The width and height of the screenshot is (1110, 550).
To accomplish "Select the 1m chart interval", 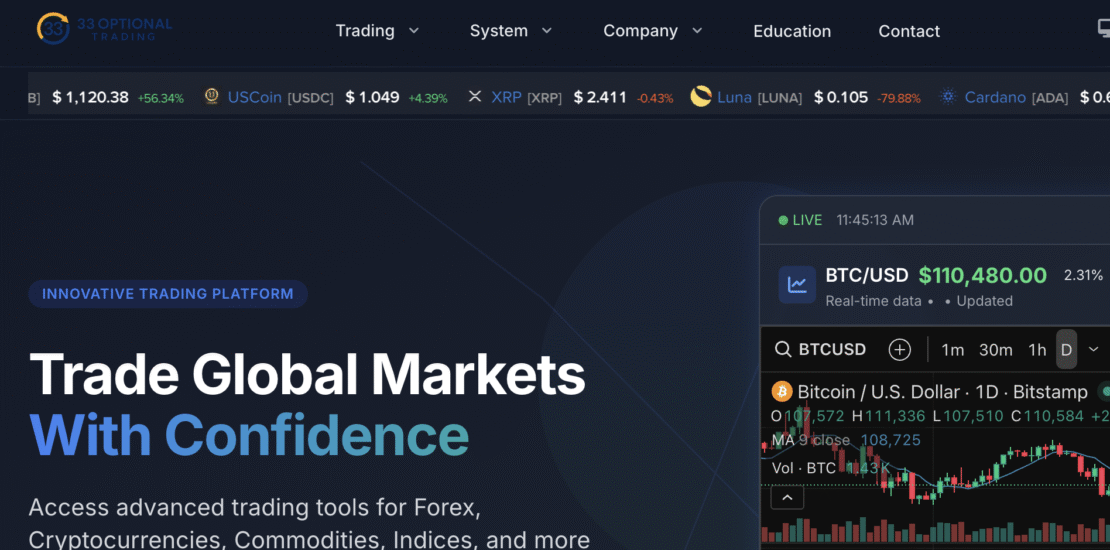I will point(953,350).
